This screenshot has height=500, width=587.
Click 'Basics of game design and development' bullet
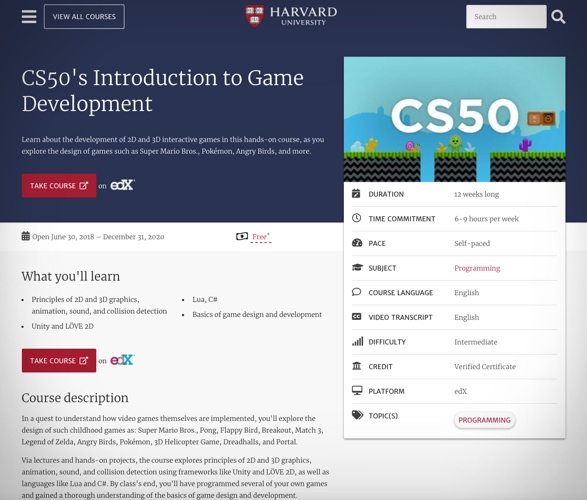click(x=257, y=314)
